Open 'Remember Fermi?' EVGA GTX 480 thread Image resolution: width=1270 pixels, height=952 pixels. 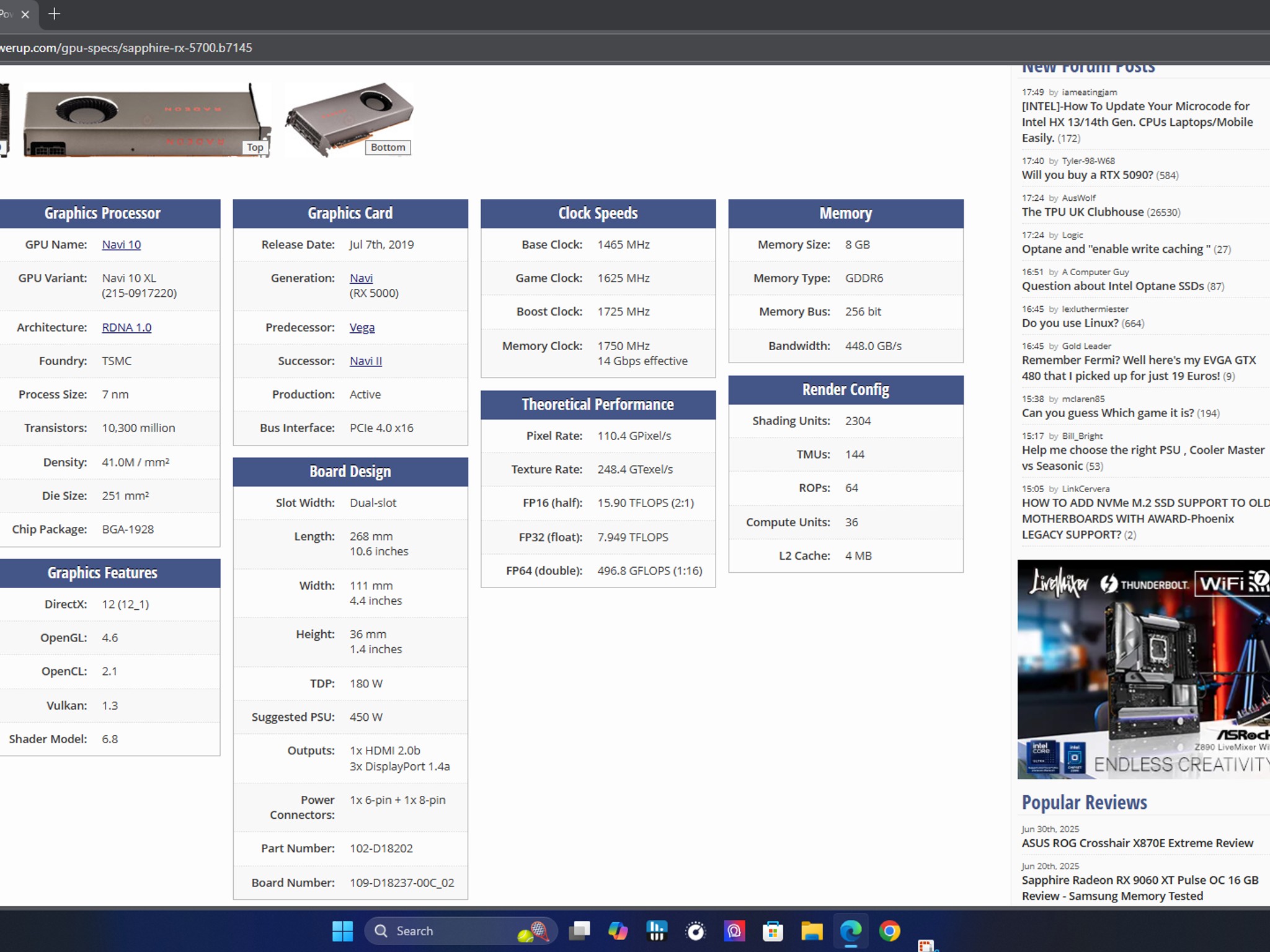click(1139, 368)
